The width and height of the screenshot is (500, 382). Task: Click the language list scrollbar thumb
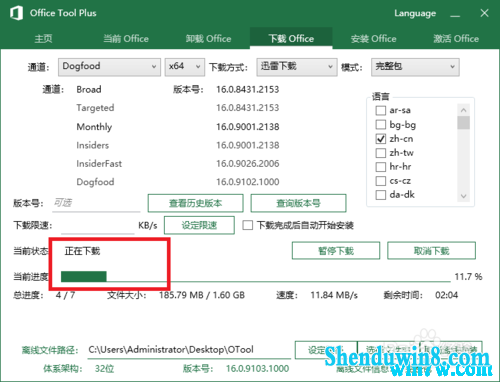(463, 123)
